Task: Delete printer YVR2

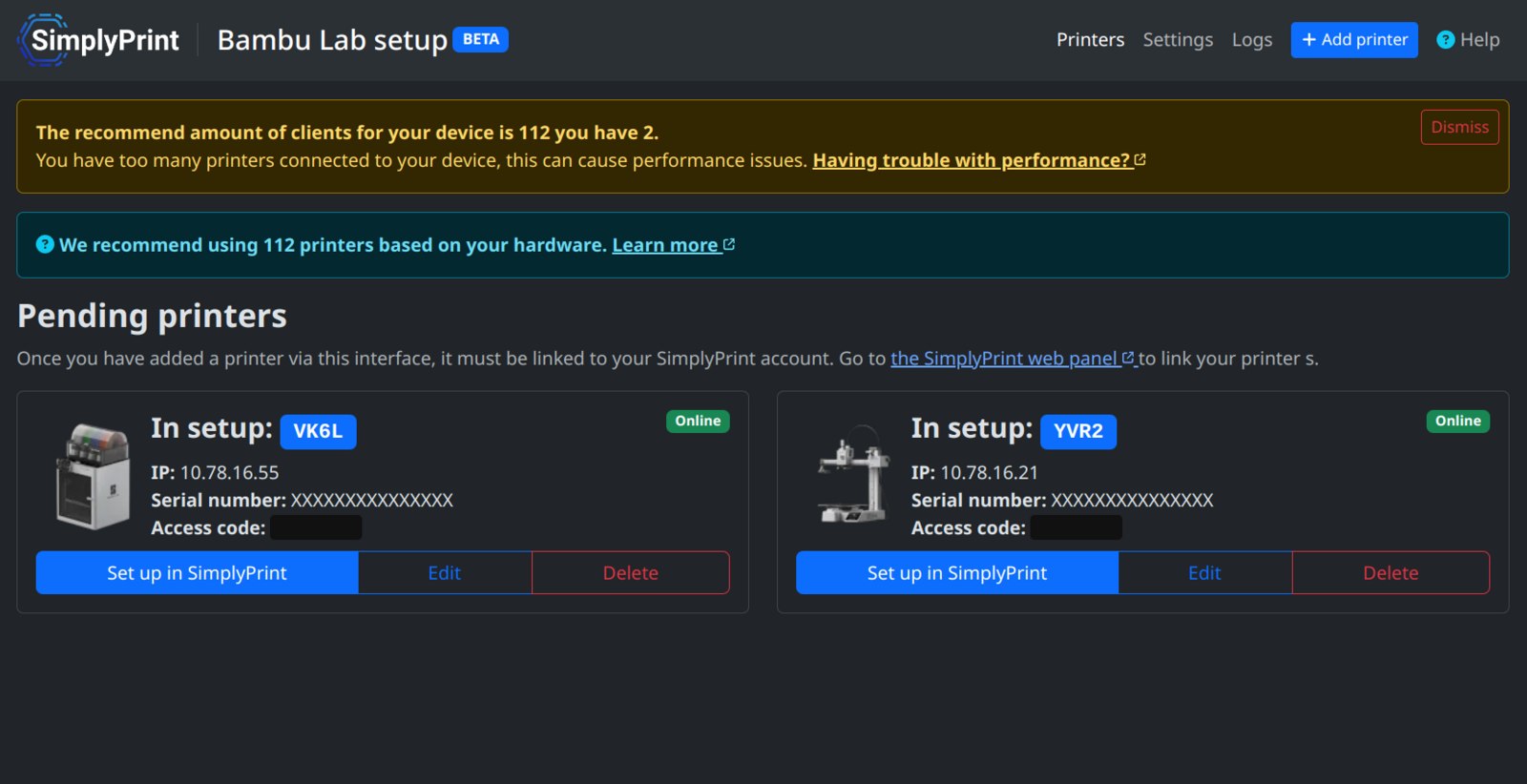Action: coord(1391,572)
